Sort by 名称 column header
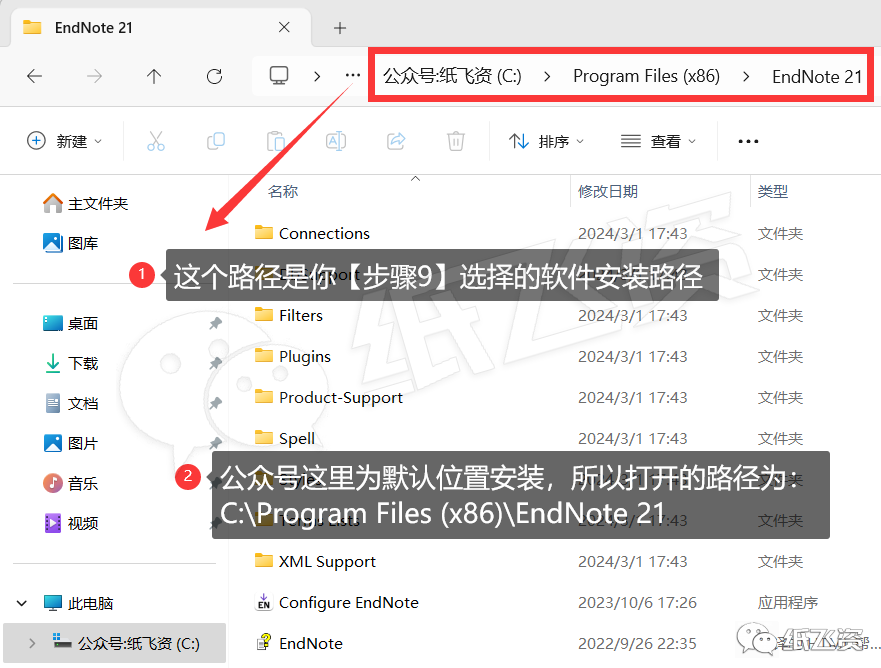This screenshot has height=668, width=881. click(x=283, y=192)
